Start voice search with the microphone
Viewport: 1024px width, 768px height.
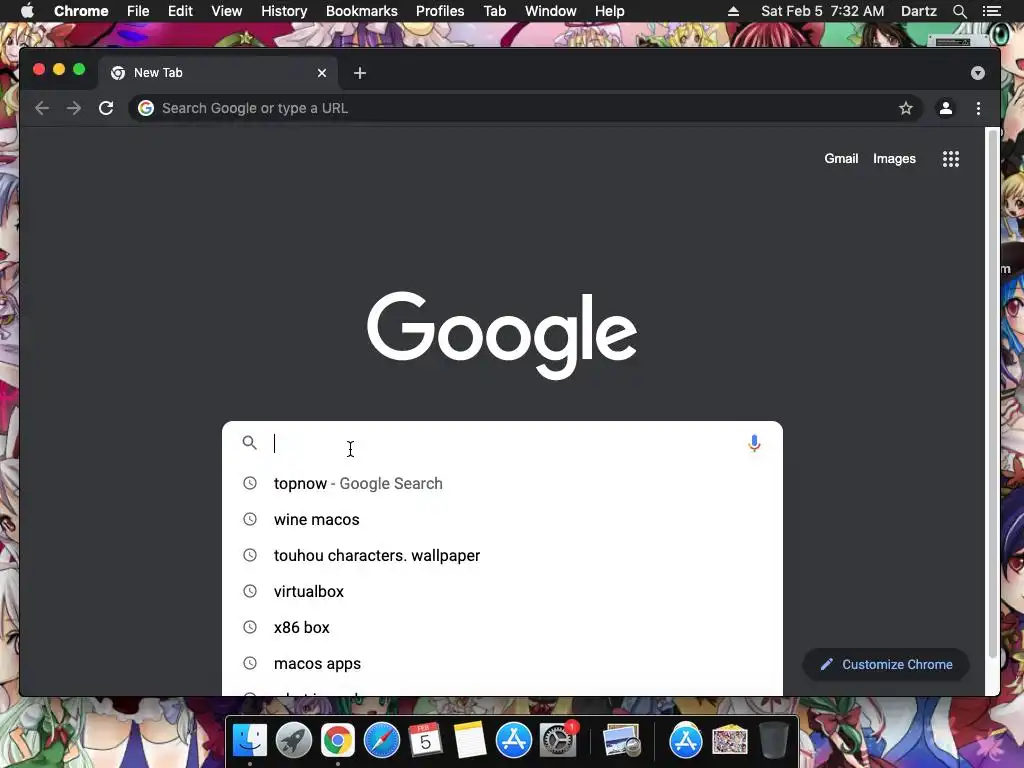click(754, 443)
